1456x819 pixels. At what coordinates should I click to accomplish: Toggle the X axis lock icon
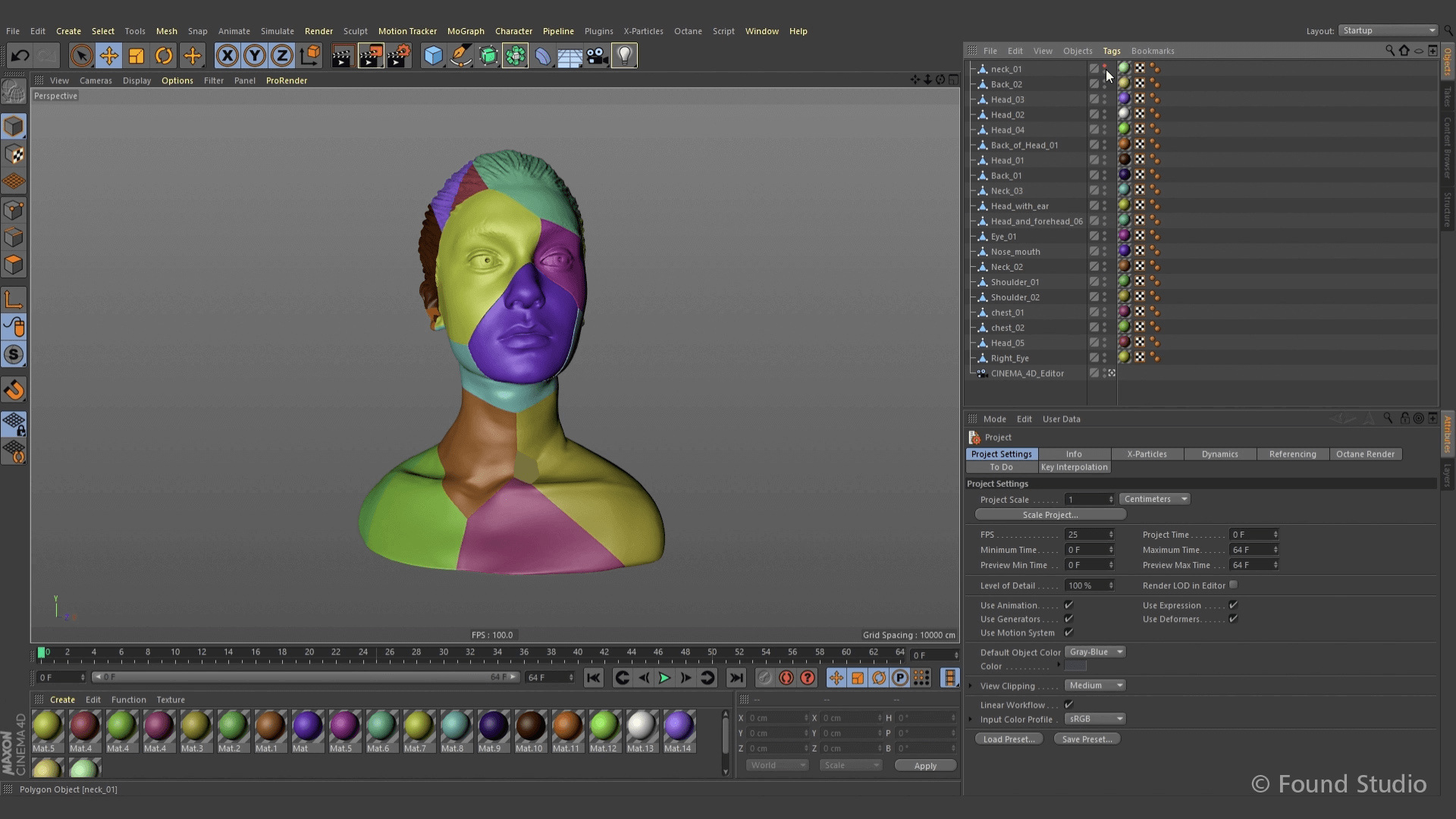click(x=227, y=55)
